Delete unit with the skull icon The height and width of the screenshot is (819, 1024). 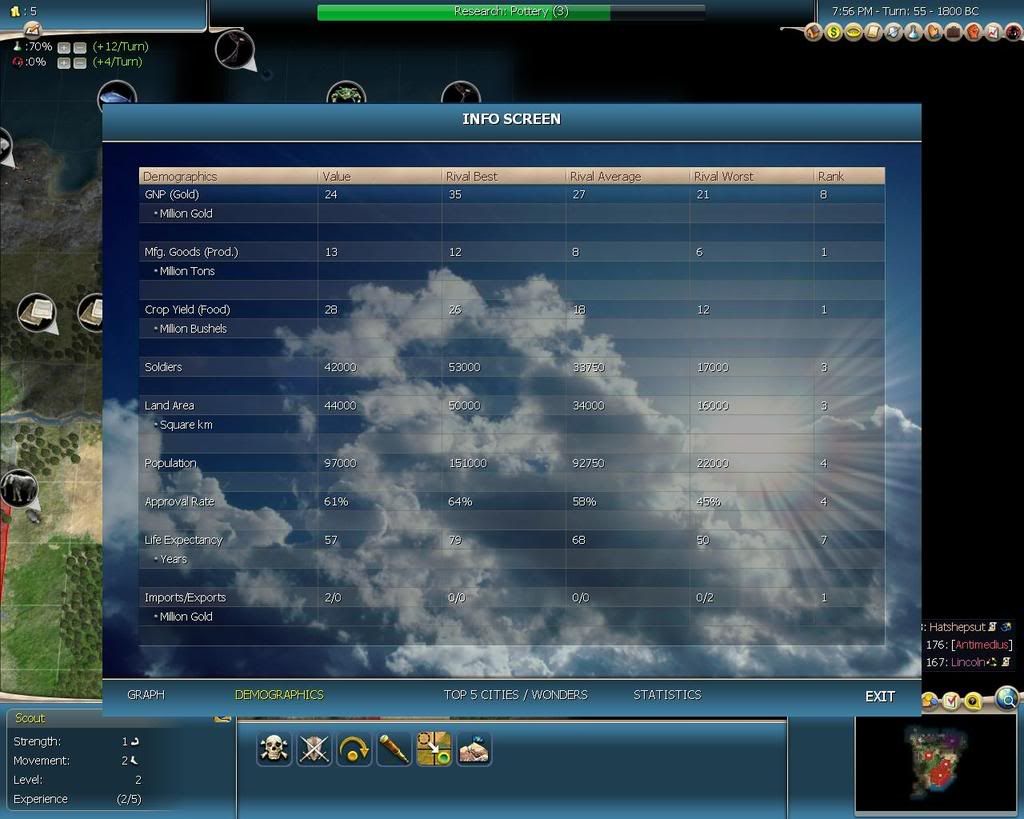click(274, 748)
